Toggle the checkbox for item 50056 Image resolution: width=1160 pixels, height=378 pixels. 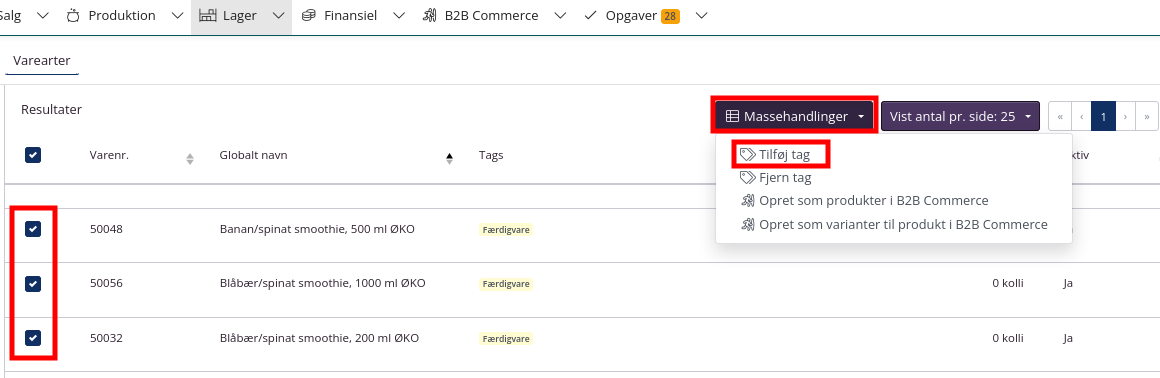pyautogui.click(x=33, y=284)
